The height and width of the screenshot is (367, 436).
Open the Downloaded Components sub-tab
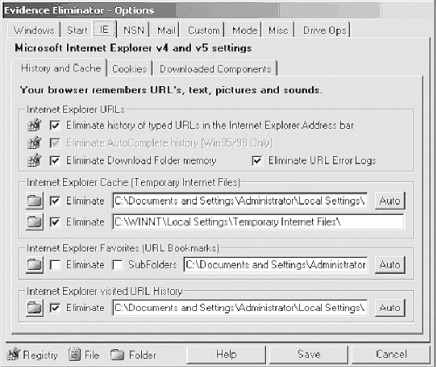pos(215,69)
